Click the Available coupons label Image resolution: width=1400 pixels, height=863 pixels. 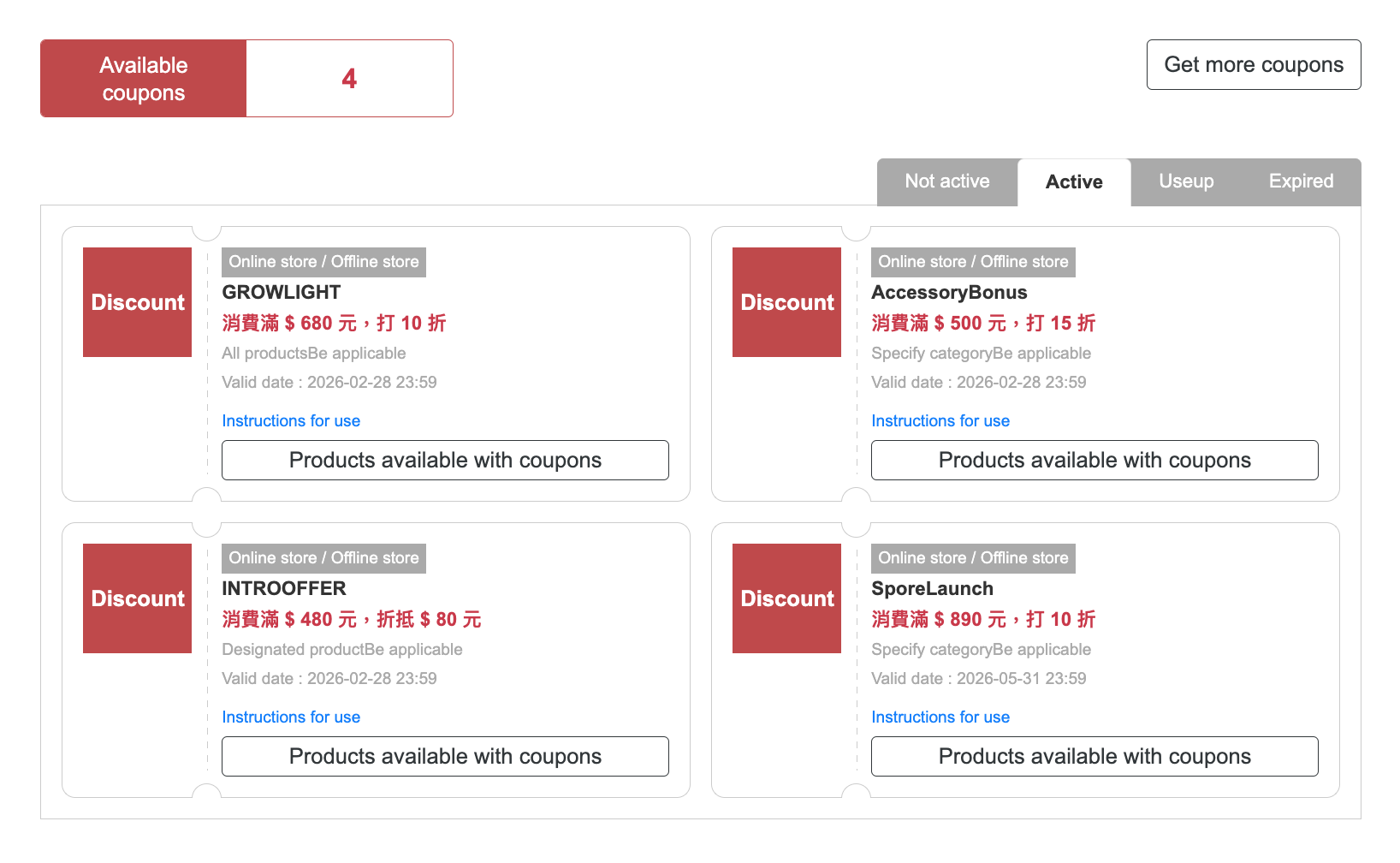coord(144,79)
